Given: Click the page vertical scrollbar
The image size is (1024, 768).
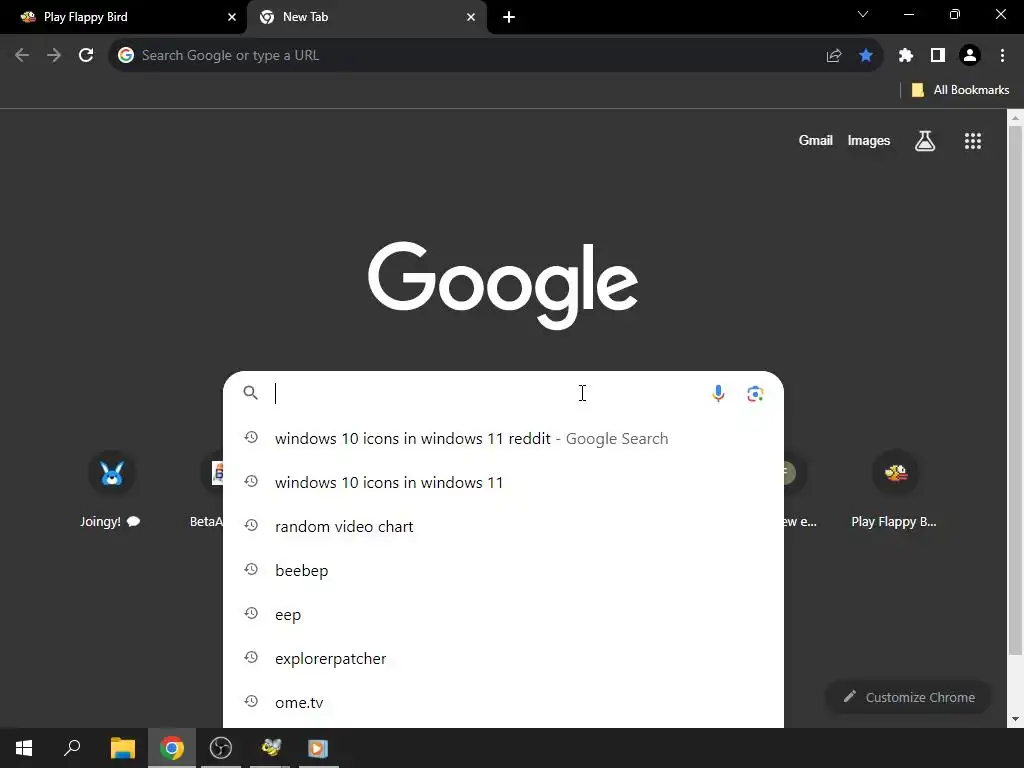Looking at the screenshot, I should click(x=1015, y=390).
